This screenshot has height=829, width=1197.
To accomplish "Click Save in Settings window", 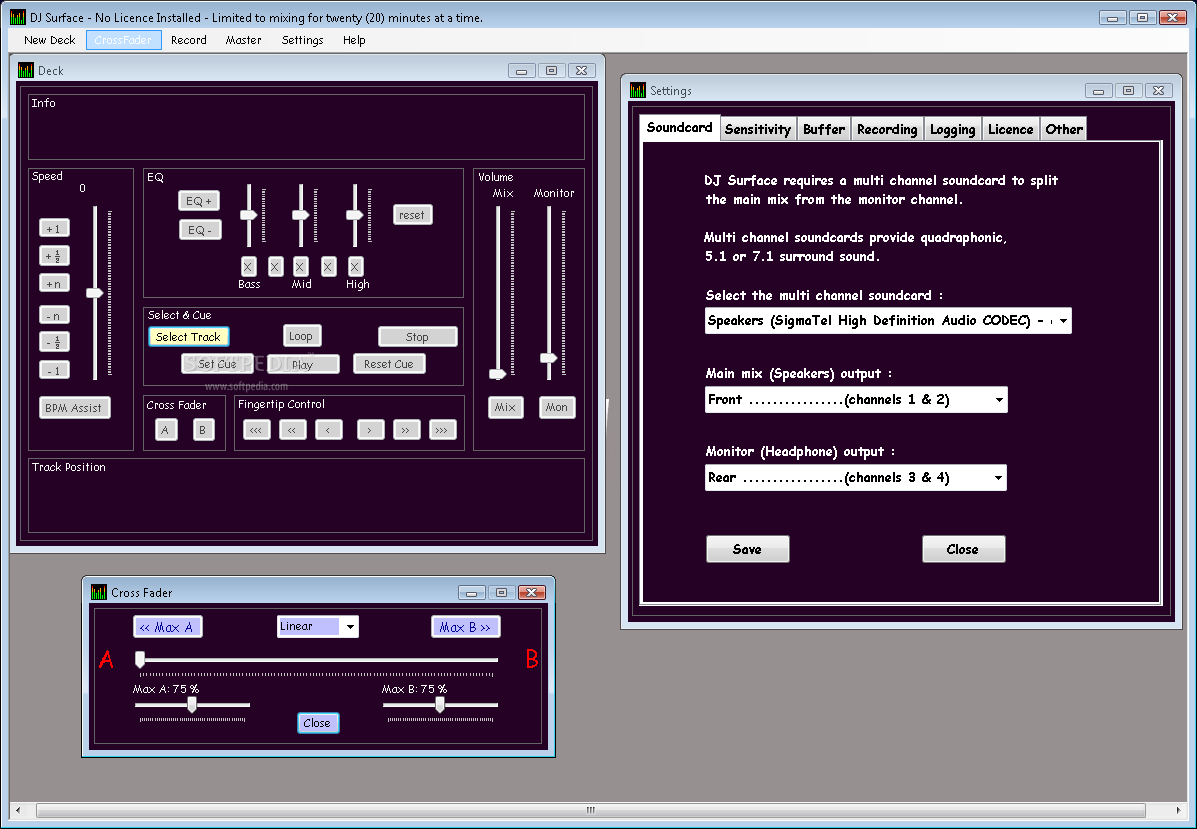I will click(x=747, y=549).
